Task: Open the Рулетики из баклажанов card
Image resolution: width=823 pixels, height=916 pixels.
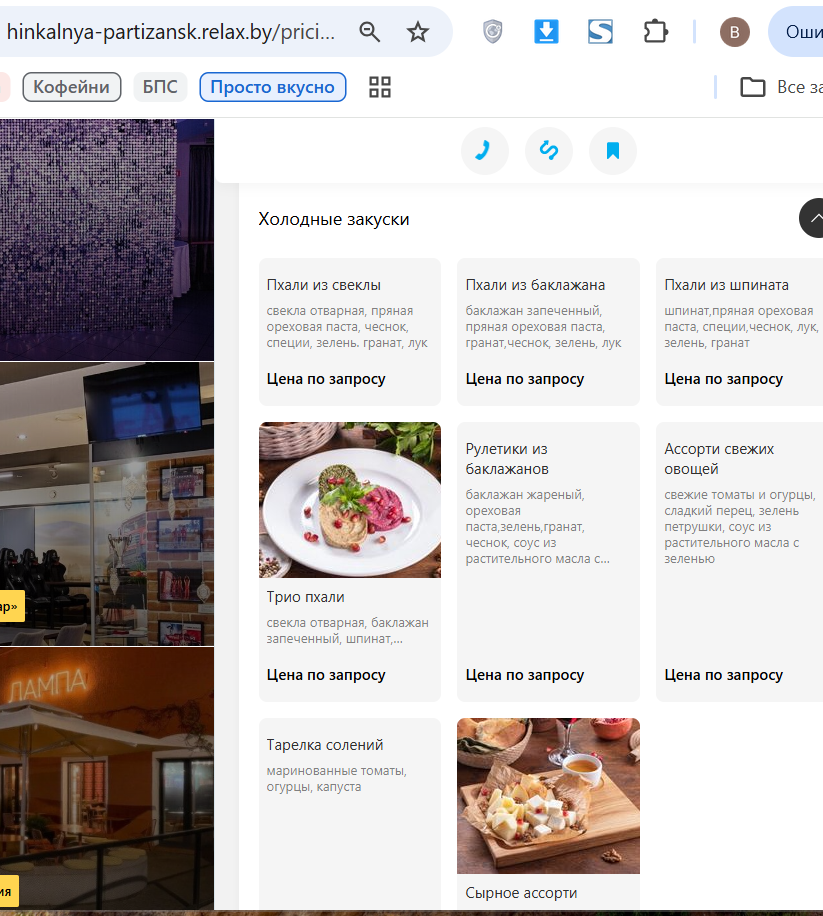Action: click(x=548, y=561)
